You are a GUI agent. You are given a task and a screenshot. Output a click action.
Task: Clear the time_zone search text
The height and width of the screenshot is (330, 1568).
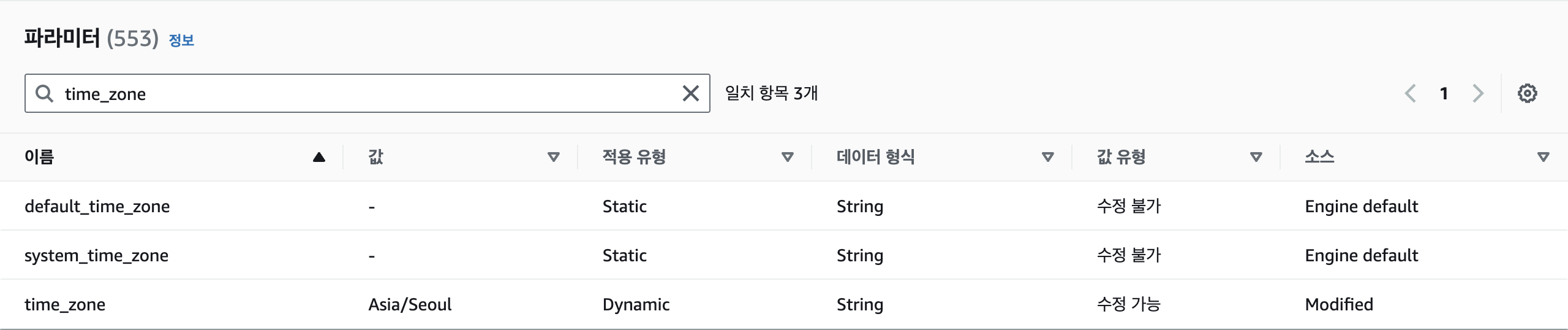(690, 93)
